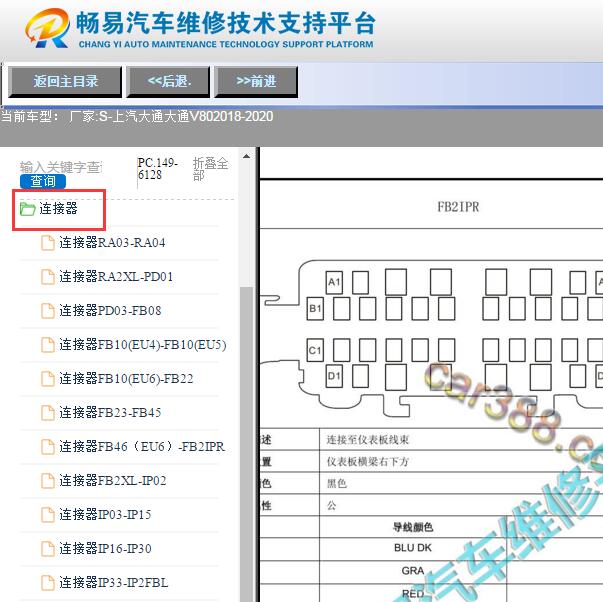Click the current vehicle model text line

click(137, 116)
